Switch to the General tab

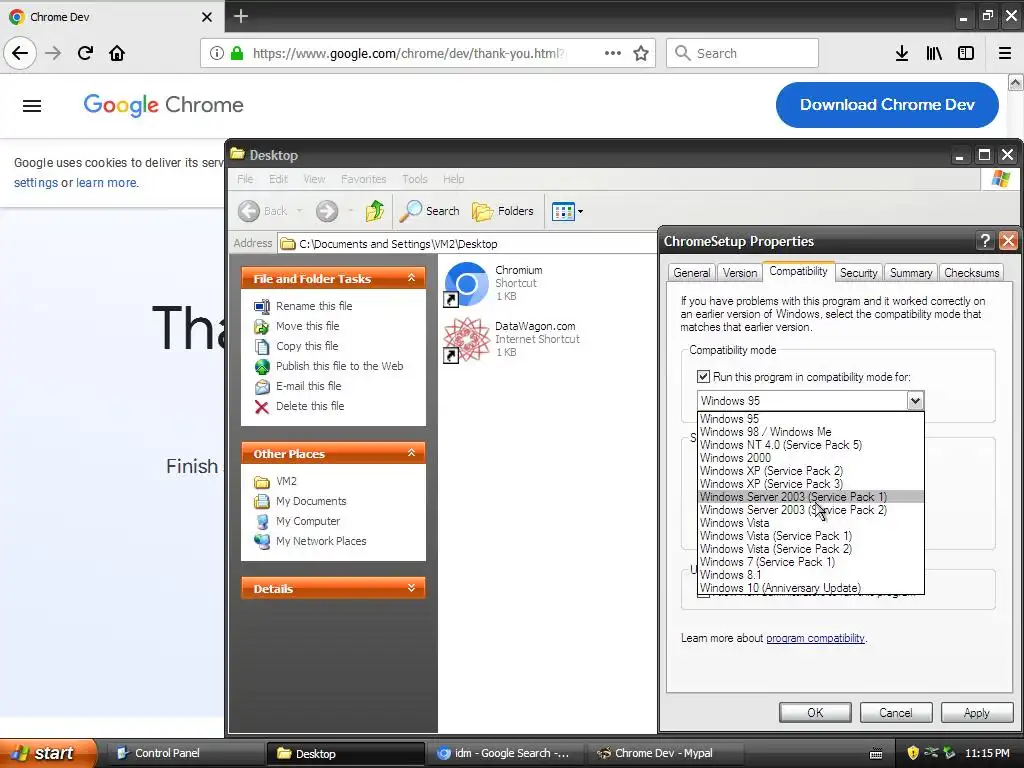692,273
